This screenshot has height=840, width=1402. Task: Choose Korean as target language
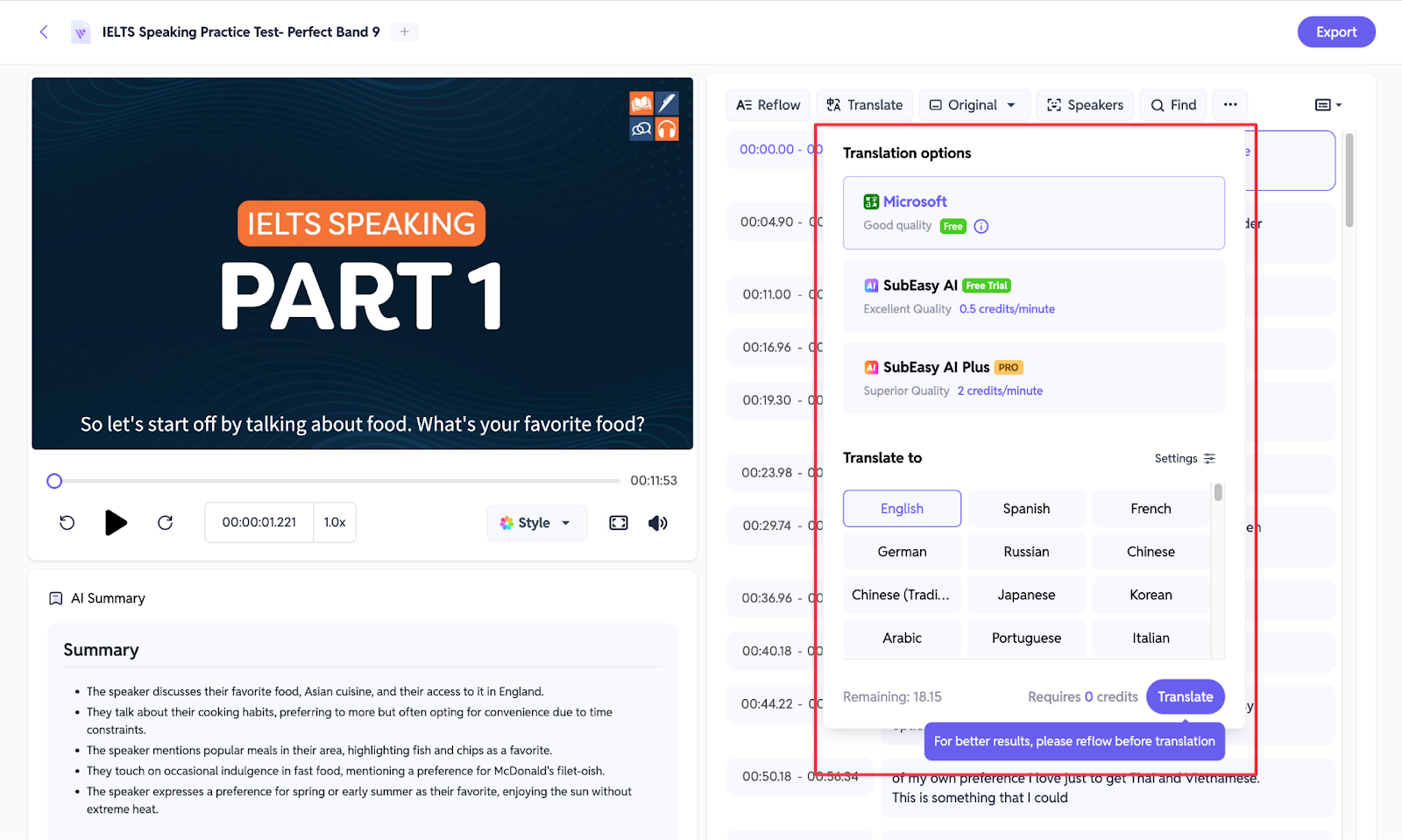(x=1151, y=595)
